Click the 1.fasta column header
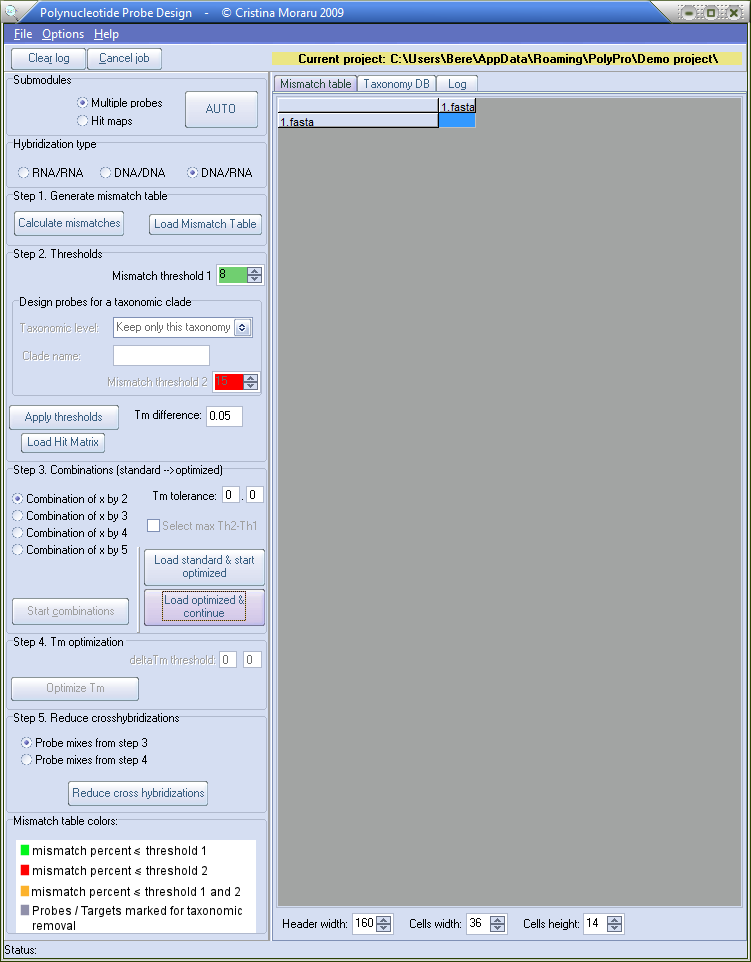751x962 pixels. point(457,106)
